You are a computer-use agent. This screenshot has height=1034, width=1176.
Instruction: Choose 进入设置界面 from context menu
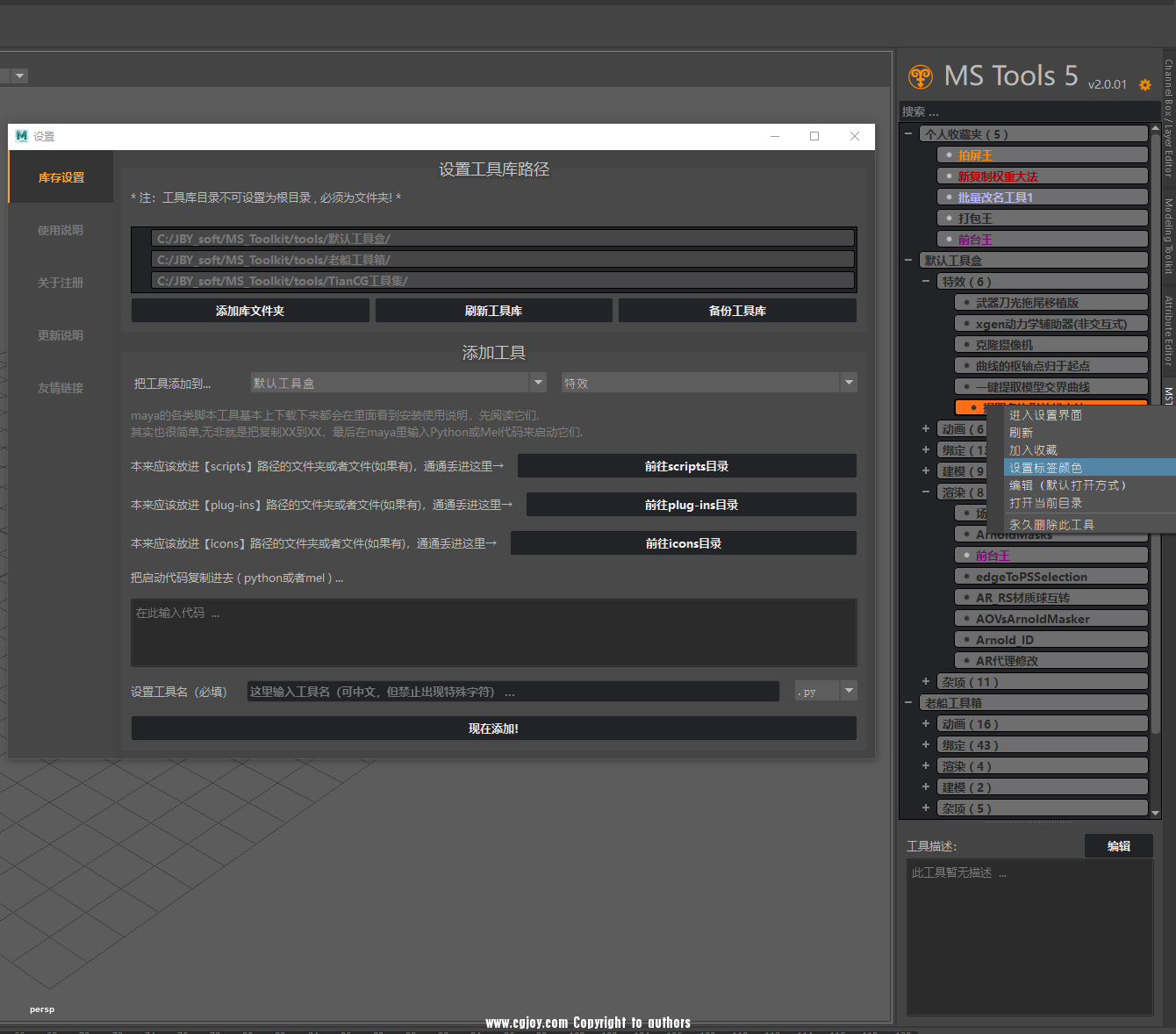tap(1089, 415)
